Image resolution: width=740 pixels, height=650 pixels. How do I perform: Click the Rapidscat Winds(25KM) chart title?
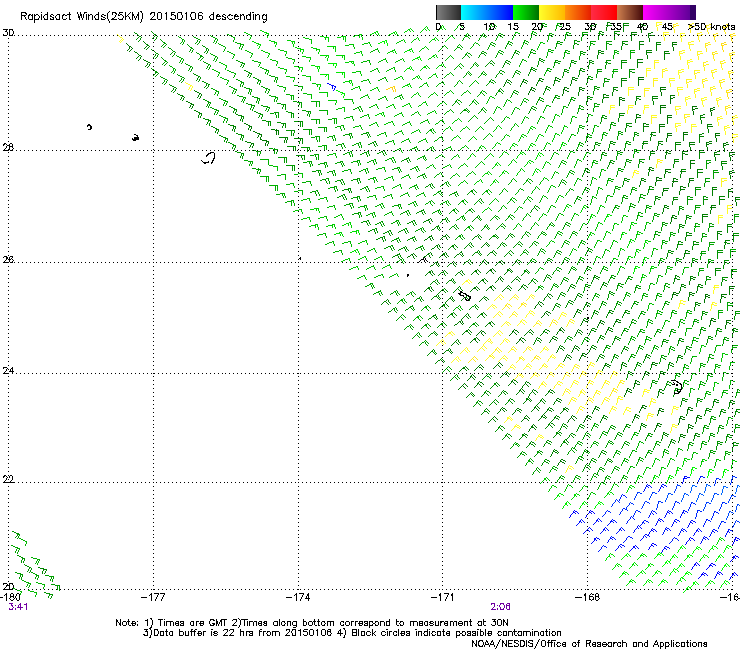point(143,17)
